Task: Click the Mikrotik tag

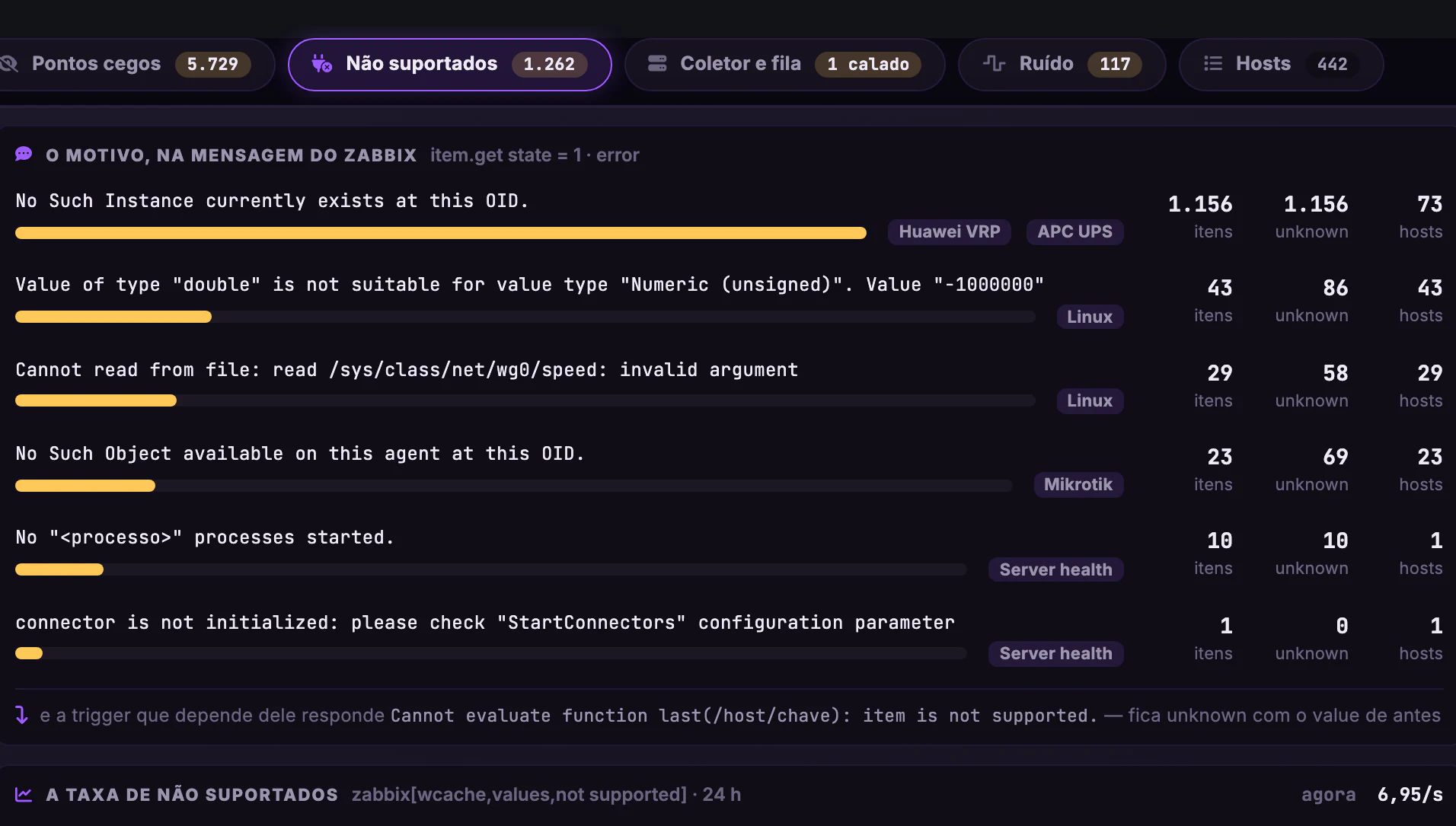Action: point(1078,484)
